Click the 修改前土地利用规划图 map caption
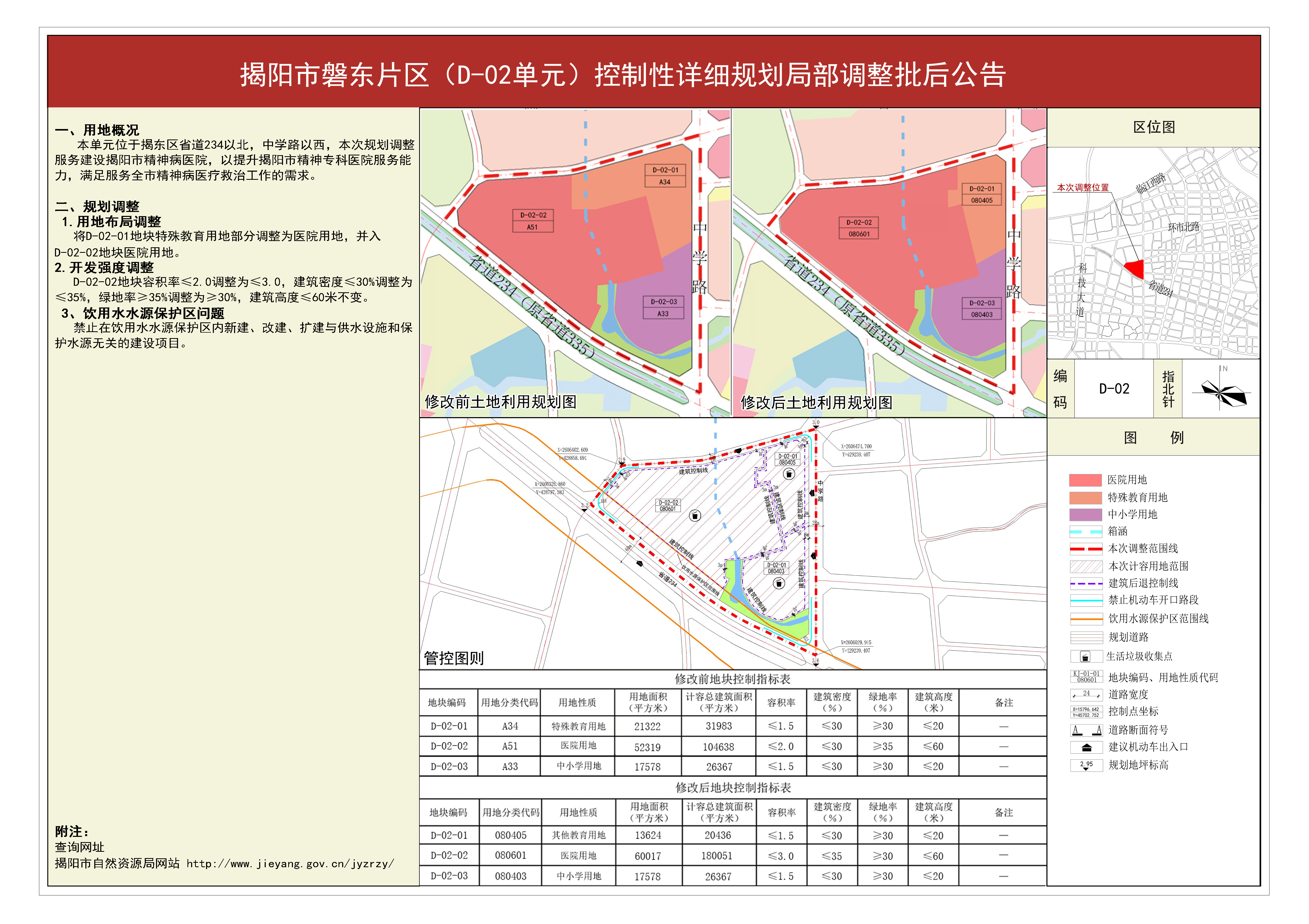The width and height of the screenshot is (1309, 924). coord(500,402)
